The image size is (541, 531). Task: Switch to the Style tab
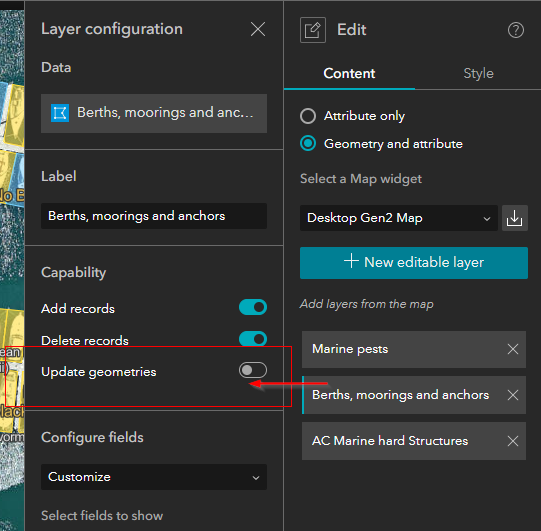pos(478,73)
